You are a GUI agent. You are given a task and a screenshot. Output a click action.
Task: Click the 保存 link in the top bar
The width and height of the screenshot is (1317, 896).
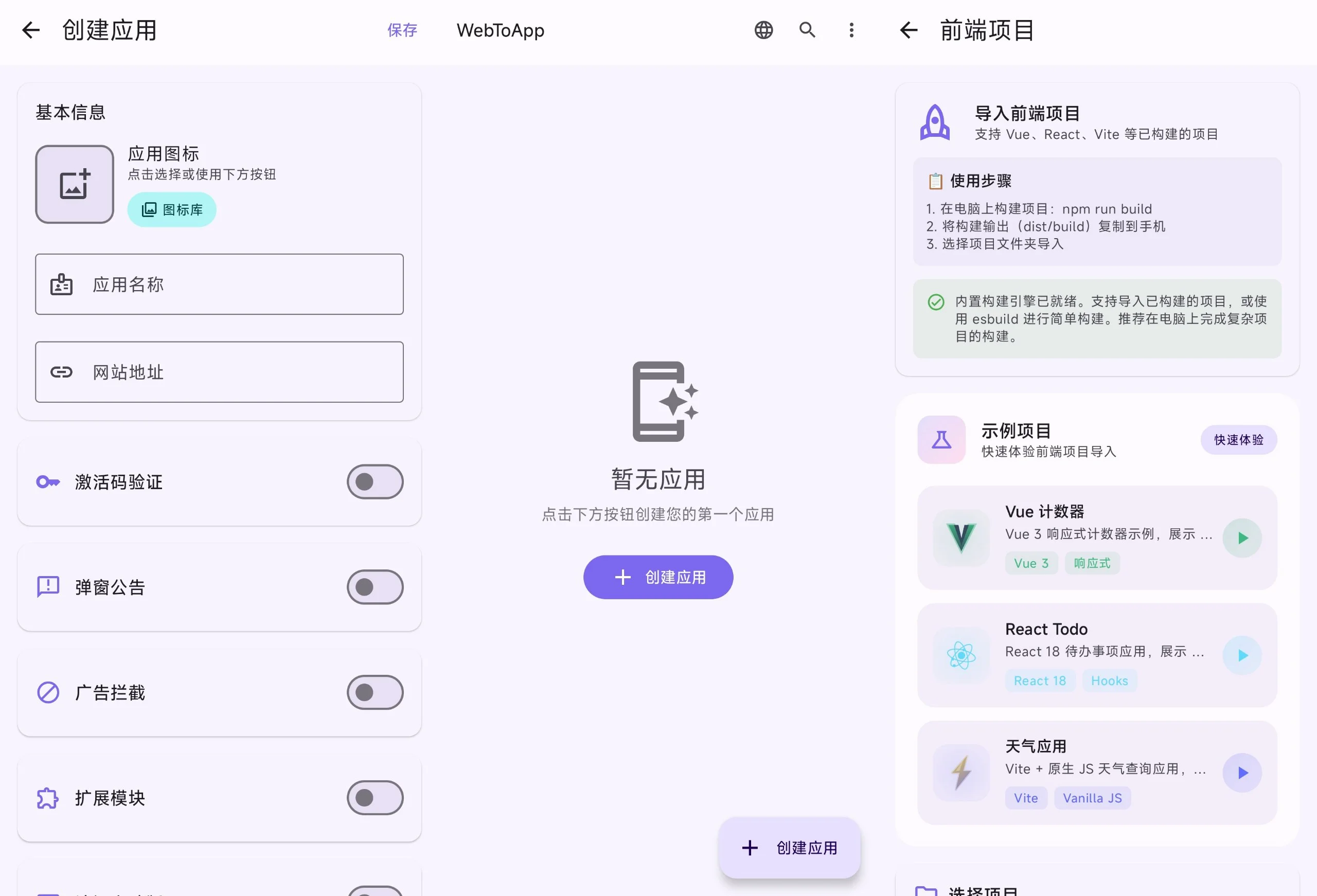[x=402, y=30]
